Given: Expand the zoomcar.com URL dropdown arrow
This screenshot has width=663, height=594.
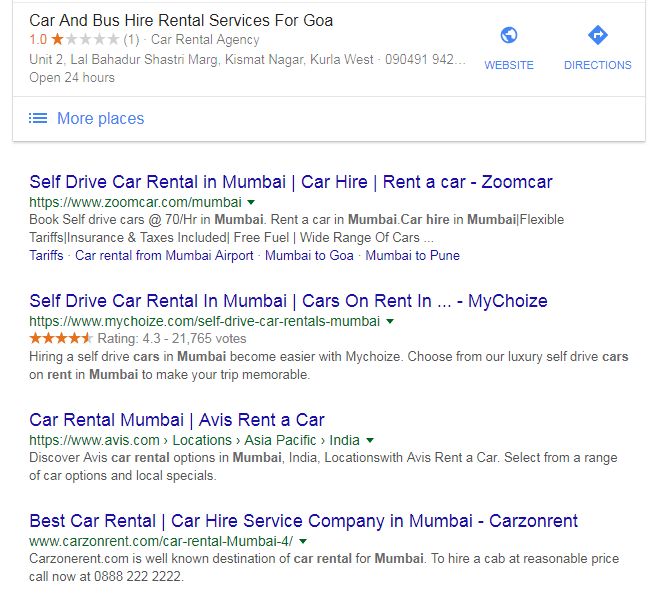Looking at the screenshot, I should [251, 203].
